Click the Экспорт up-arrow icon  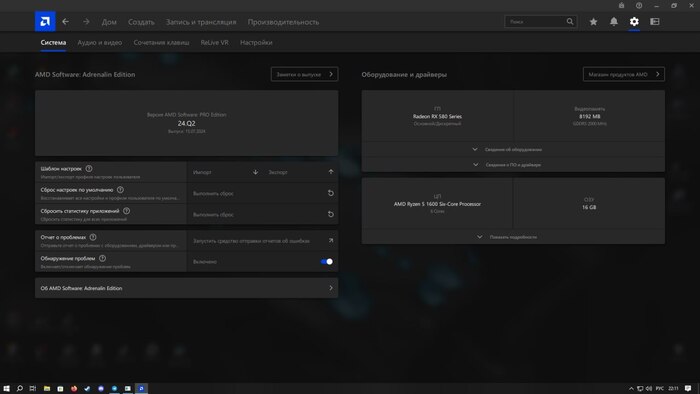pyautogui.click(x=331, y=172)
